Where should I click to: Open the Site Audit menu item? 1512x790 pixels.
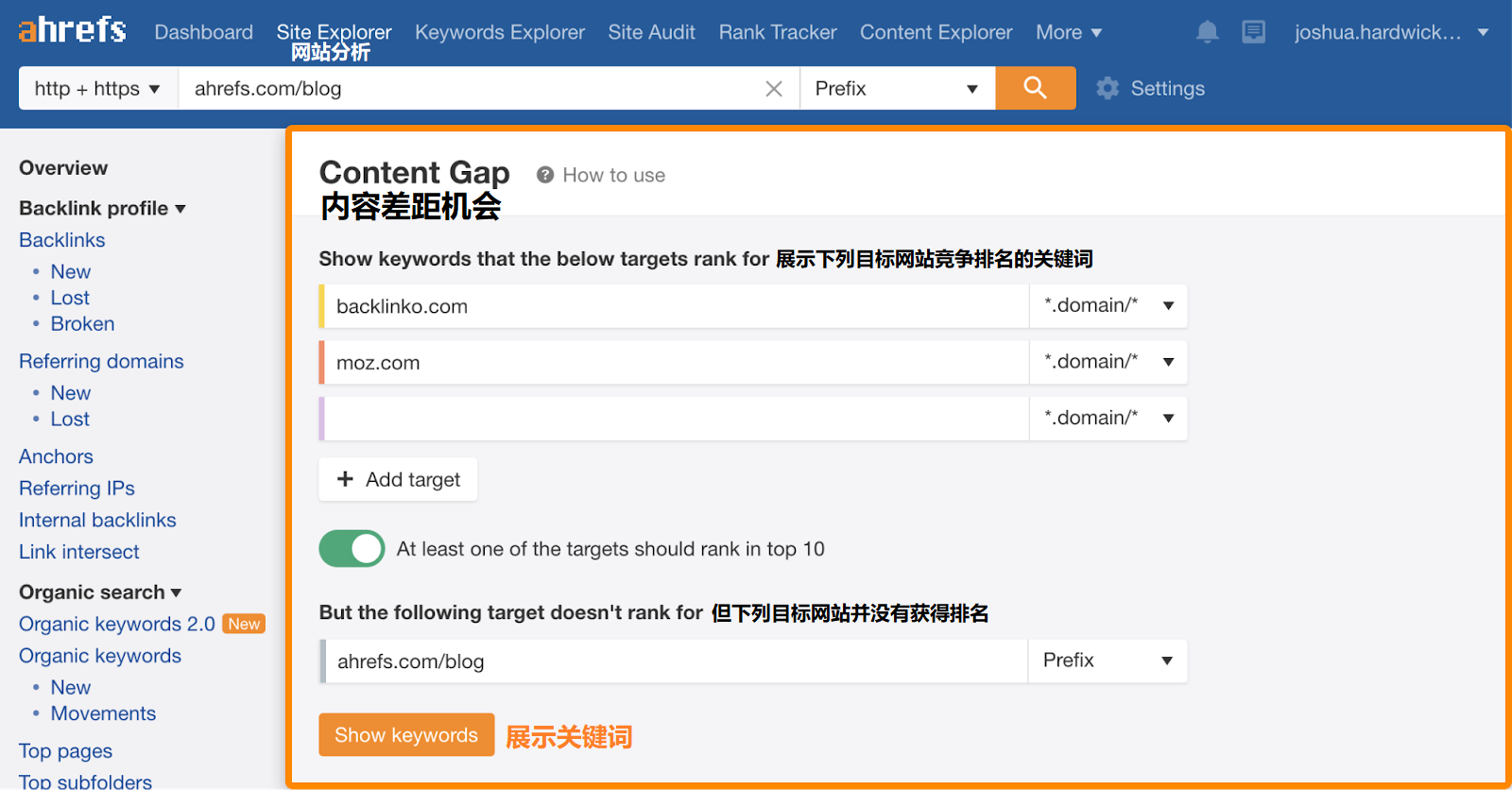coord(651,32)
